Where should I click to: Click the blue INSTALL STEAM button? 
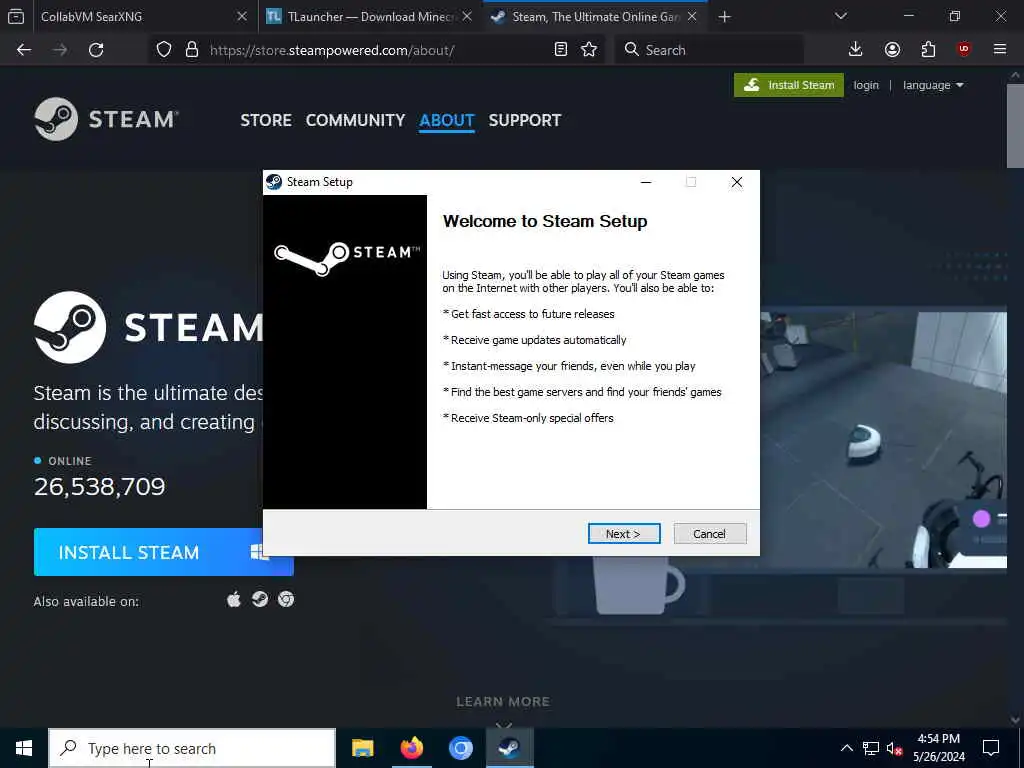point(163,552)
